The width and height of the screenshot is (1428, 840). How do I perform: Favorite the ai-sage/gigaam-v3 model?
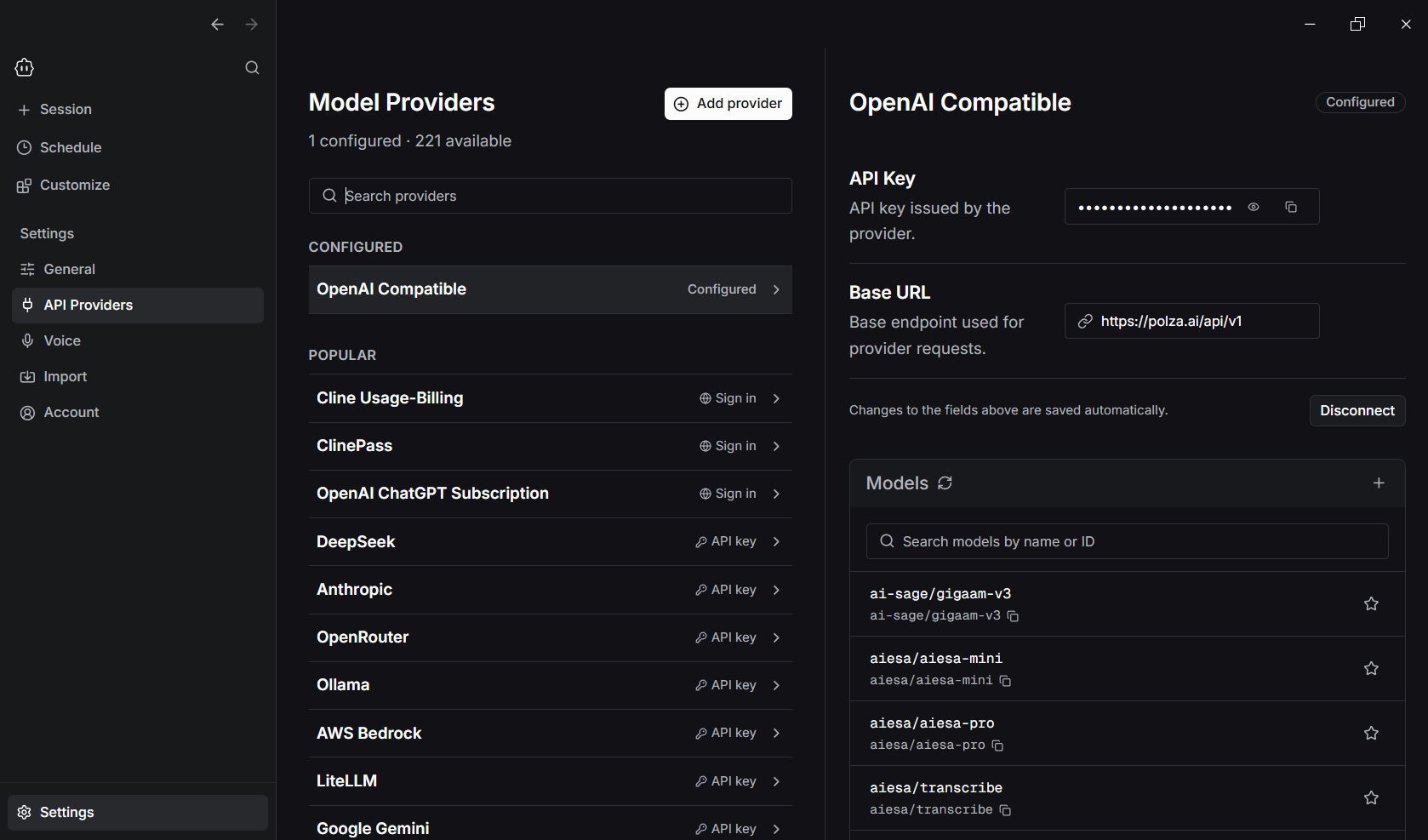pyautogui.click(x=1371, y=603)
